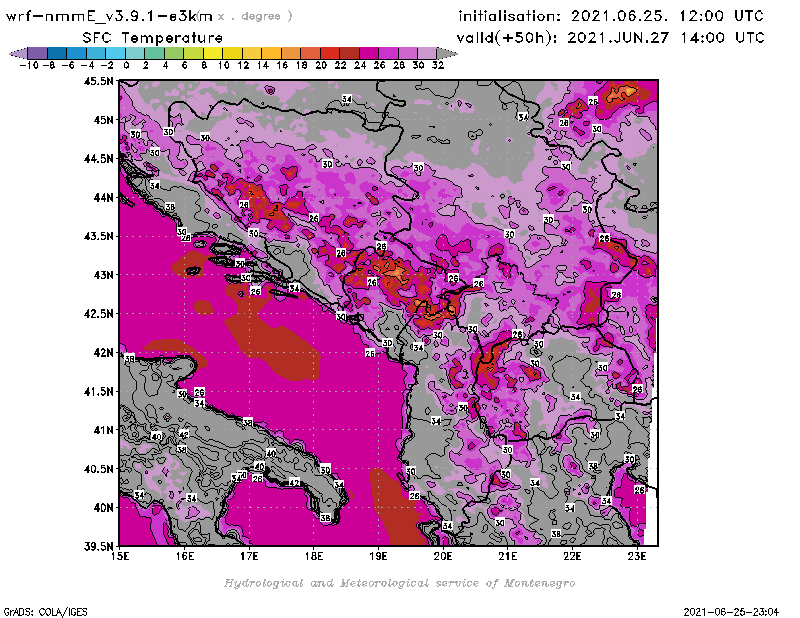The width and height of the screenshot is (800, 618).
Task: Click the initialisation date and time text
Action: pyautogui.click(x=610, y=16)
